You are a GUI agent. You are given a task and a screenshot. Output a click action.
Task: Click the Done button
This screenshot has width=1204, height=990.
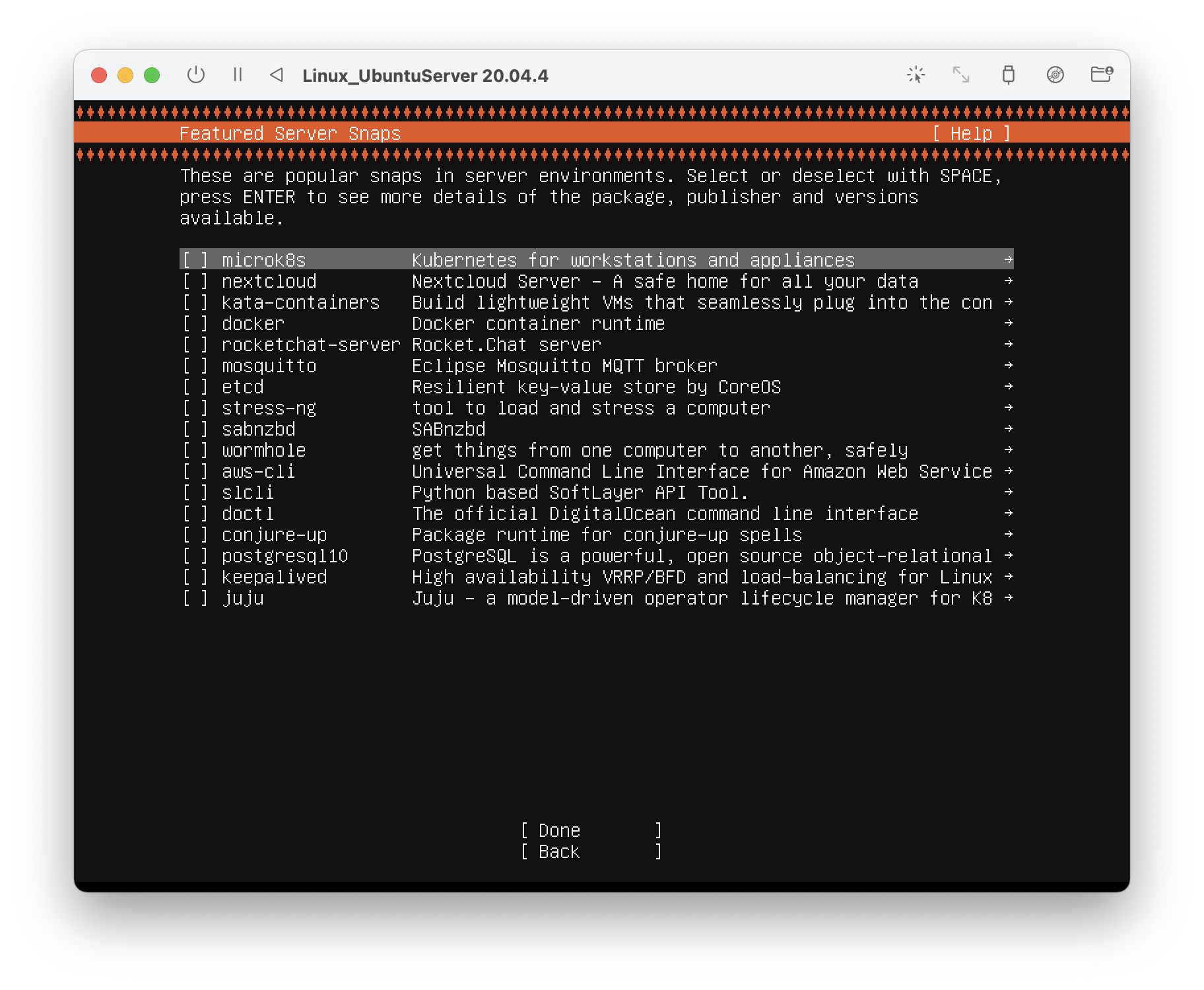[591, 830]
